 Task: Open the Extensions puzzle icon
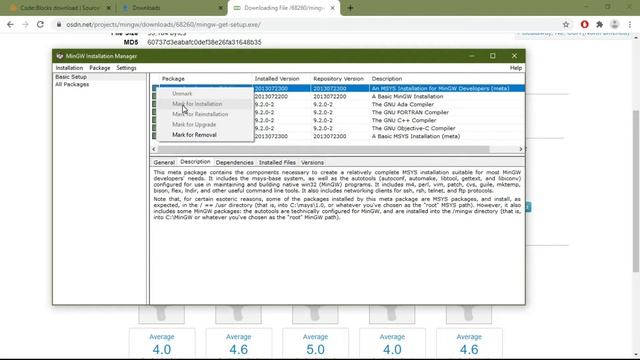(599, 24)
